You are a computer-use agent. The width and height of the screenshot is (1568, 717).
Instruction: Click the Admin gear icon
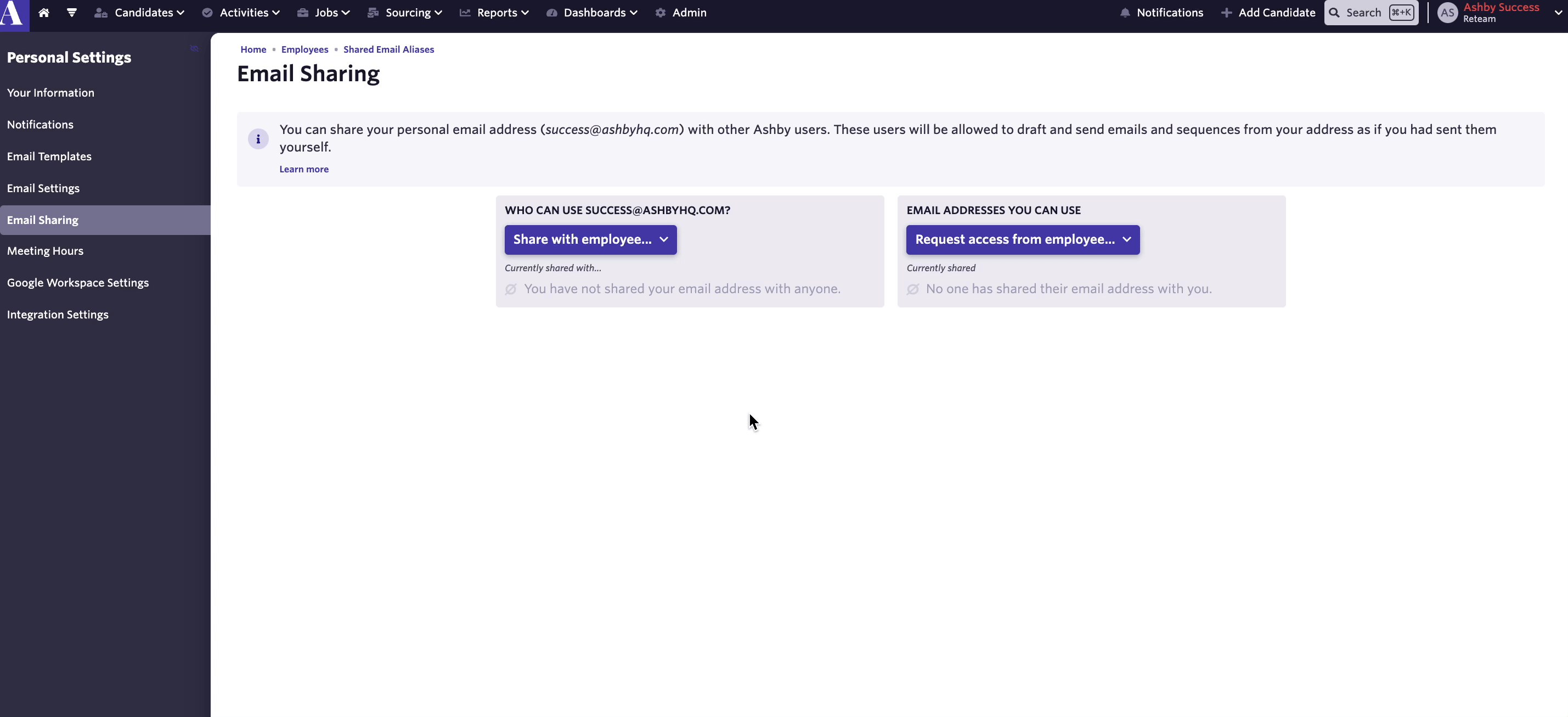[x=661, y=13]
